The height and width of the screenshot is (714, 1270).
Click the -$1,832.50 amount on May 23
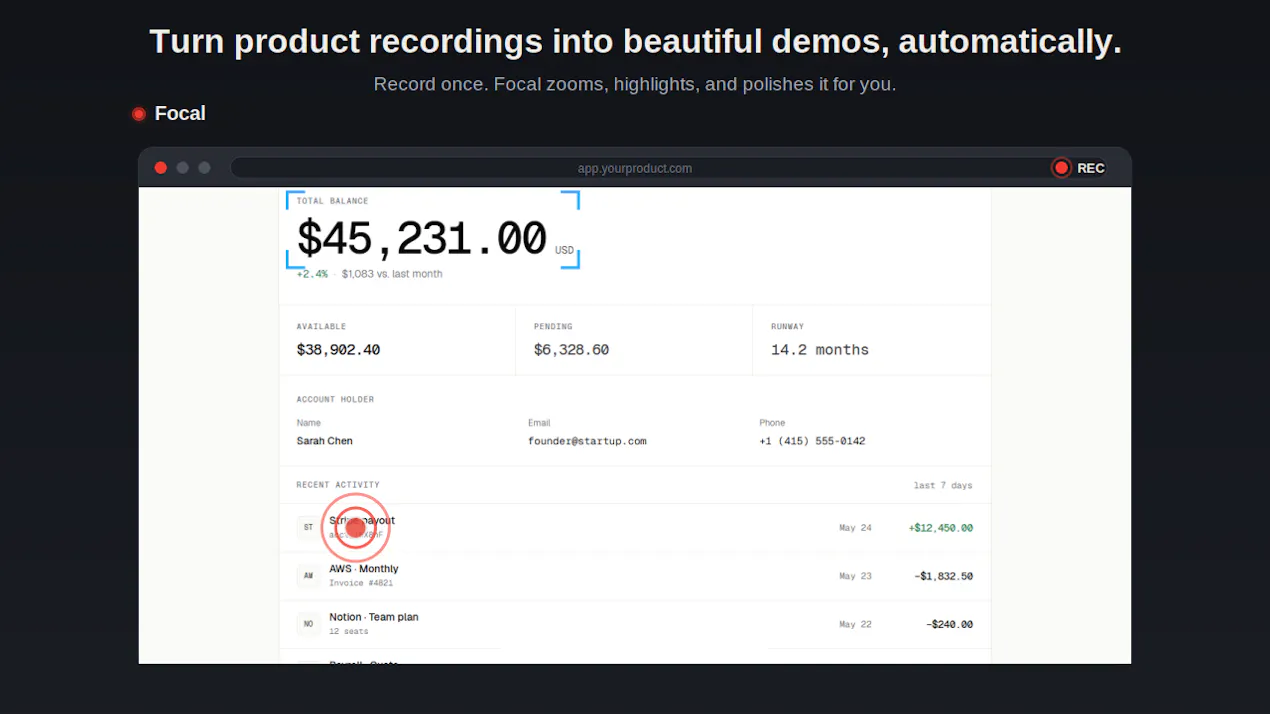(944, 576)
